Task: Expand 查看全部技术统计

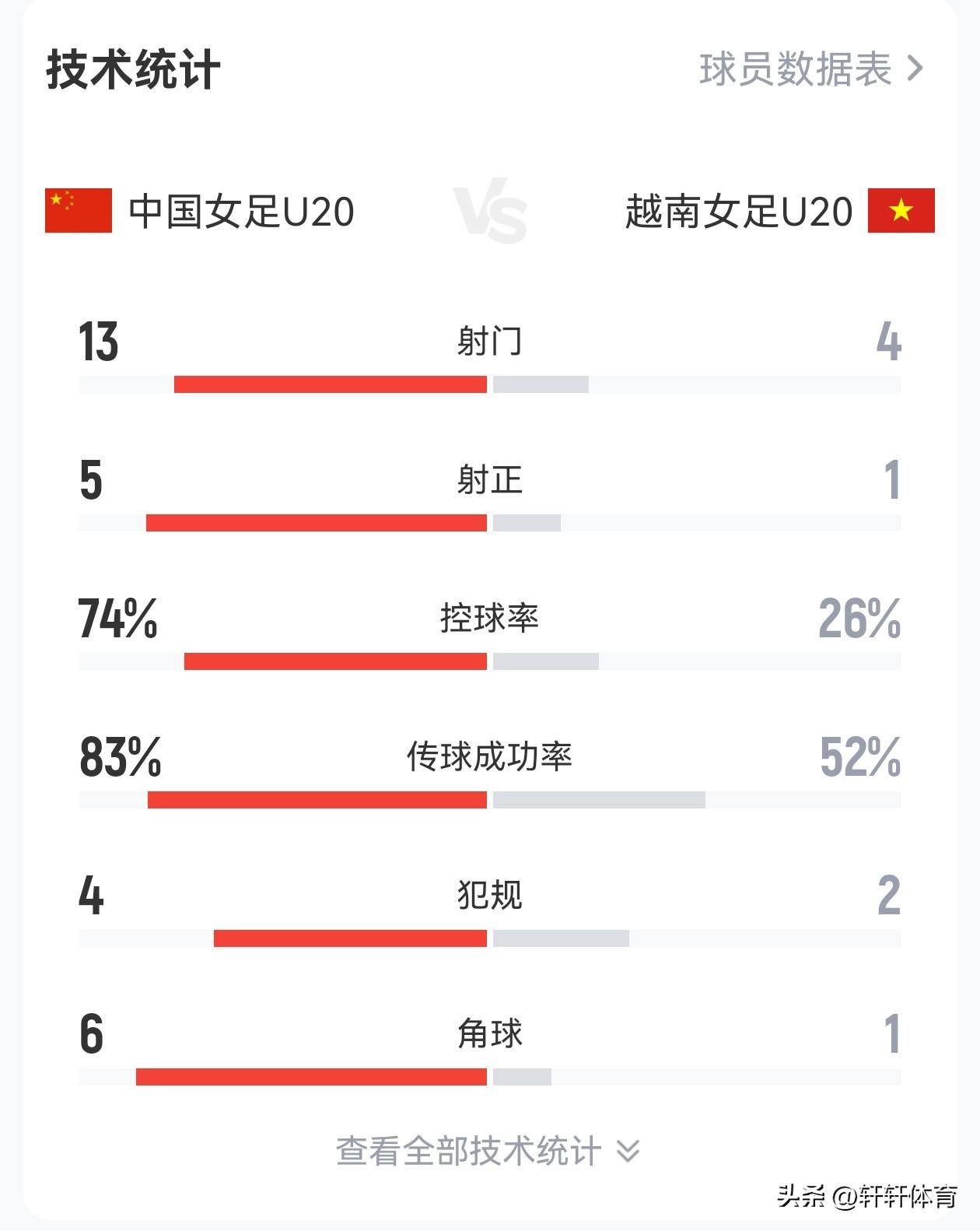Action: tap(468, 1151)
